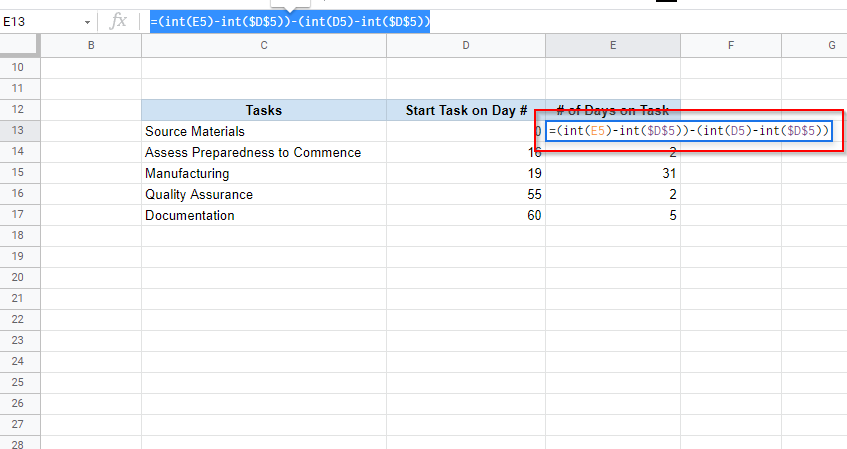Select column F header
The width and height of the screenshot is (847, 449).
click(731, 46)
